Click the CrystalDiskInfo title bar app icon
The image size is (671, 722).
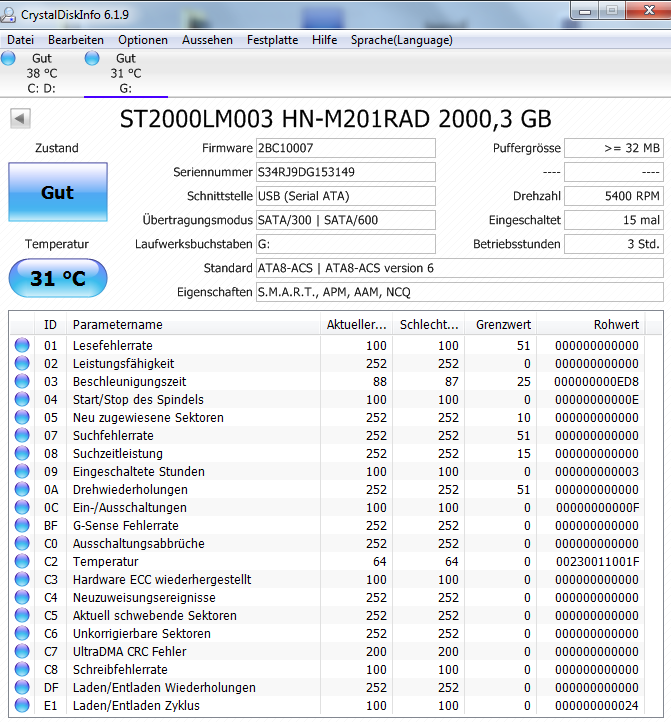(x=8, y=14)
